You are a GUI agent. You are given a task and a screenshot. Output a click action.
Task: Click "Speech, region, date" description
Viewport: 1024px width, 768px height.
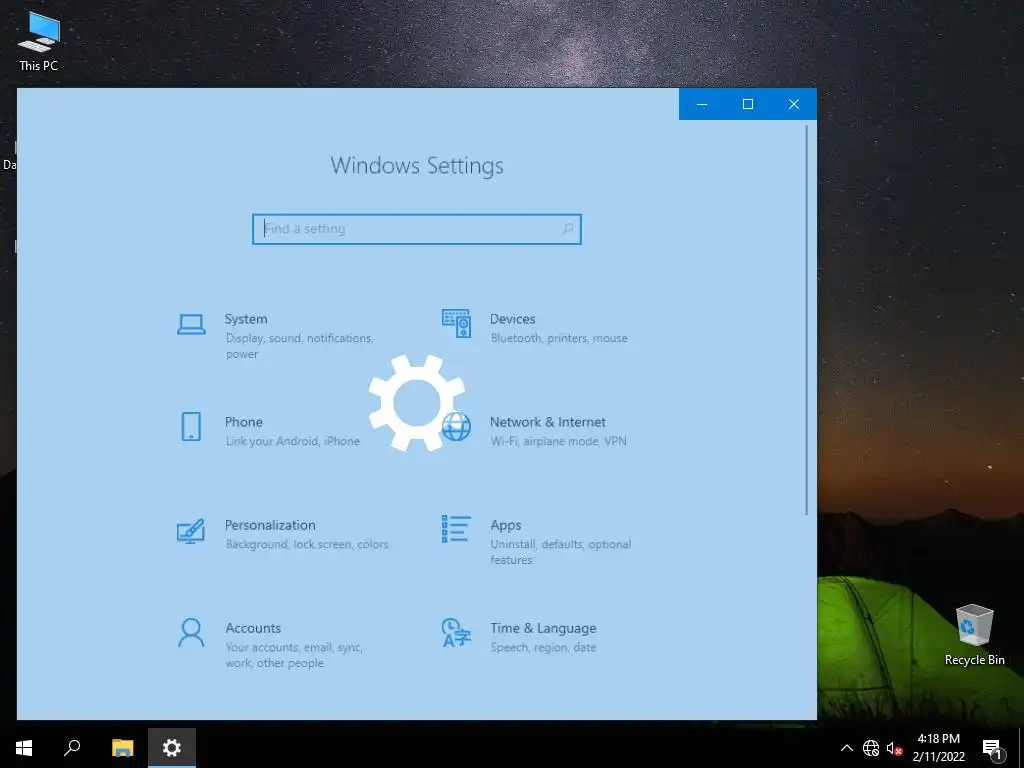pos(543,648)
